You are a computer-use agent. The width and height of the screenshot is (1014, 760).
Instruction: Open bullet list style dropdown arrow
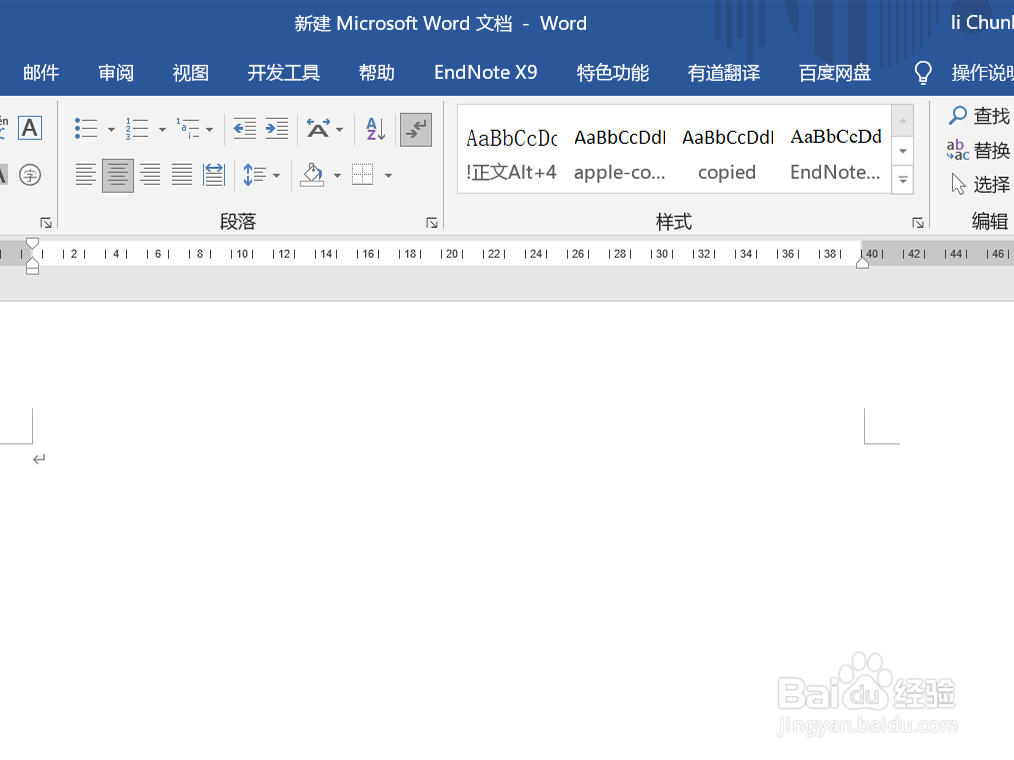pos(111,129)
